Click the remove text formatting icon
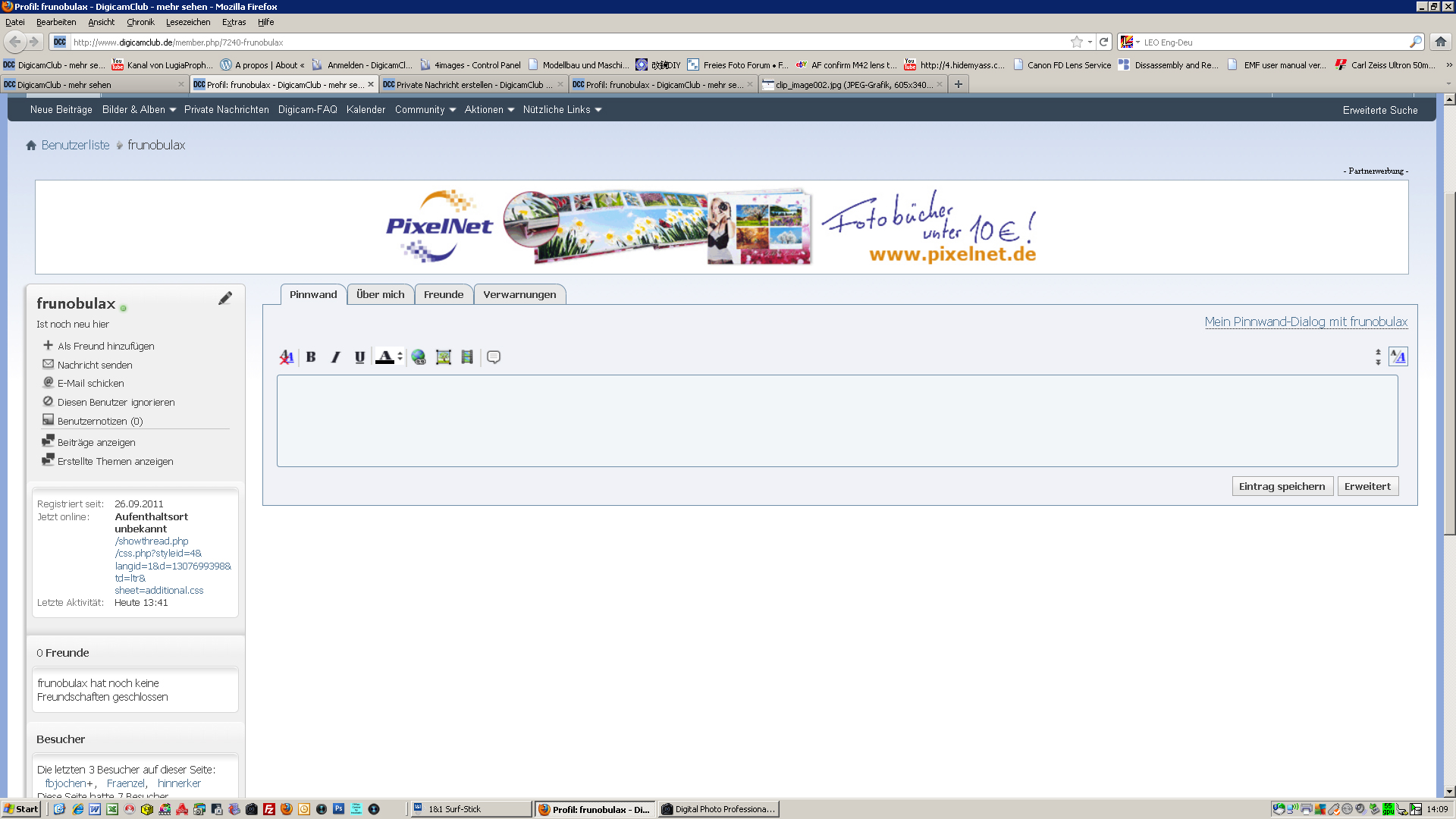This screenshot has width=1456, height=819. (x=286, y=357)
